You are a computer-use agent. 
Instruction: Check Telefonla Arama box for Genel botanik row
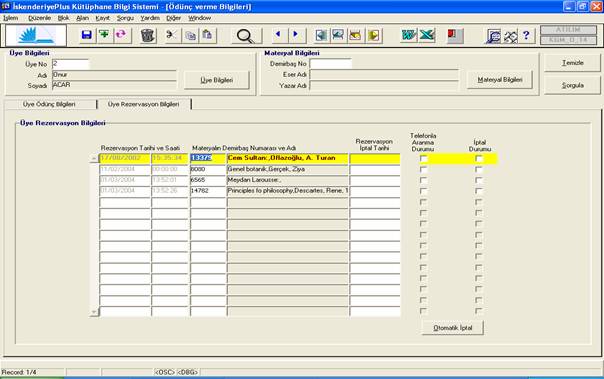[x=423, y=169]
